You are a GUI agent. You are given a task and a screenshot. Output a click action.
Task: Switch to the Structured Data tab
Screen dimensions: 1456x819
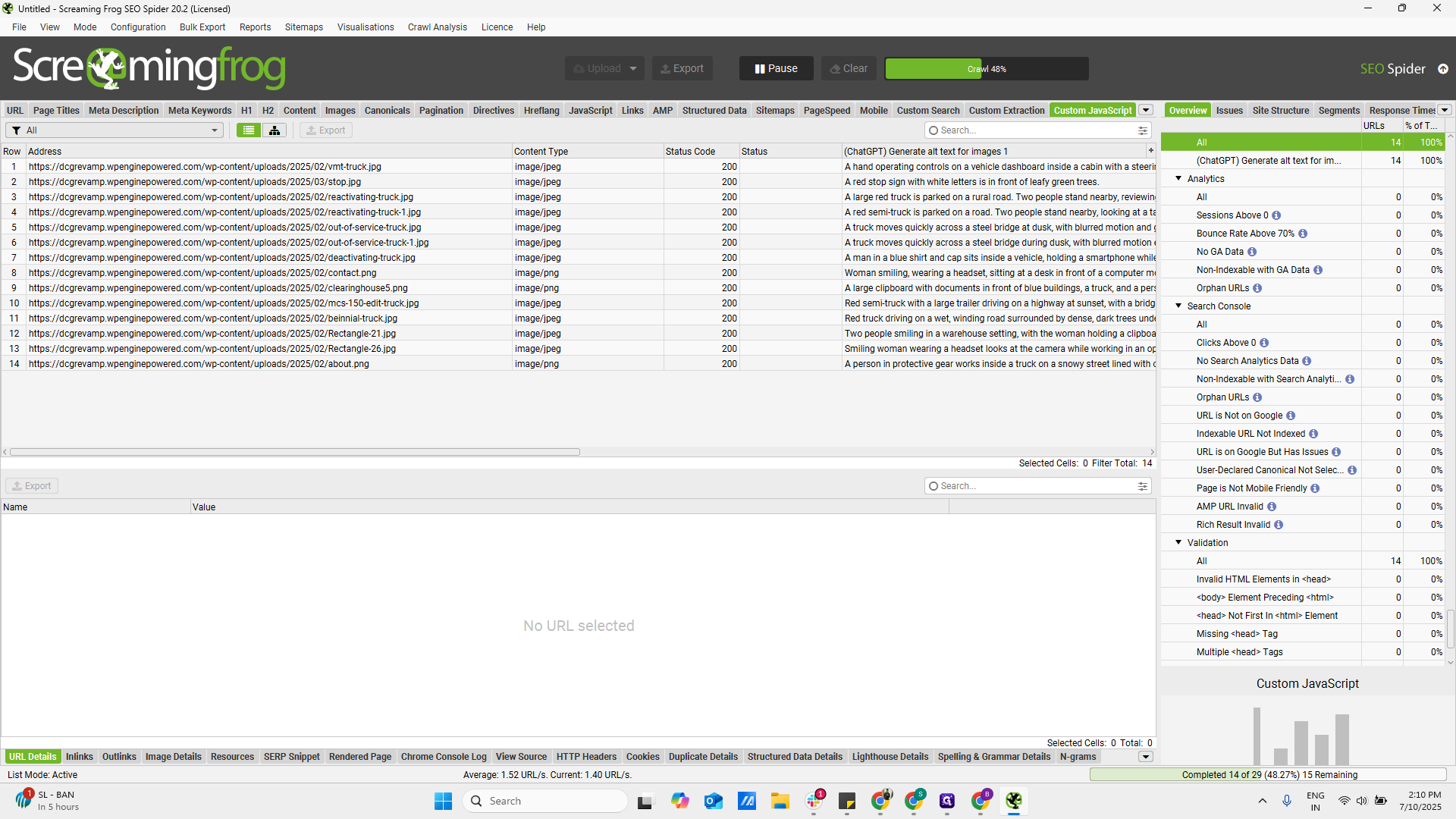pyautogui.click(x=714, y=111)
